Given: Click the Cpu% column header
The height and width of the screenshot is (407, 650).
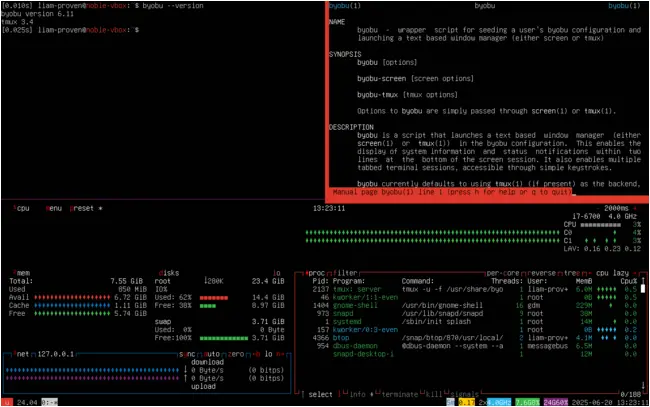Looking at the screenshot, I should 628,281.
